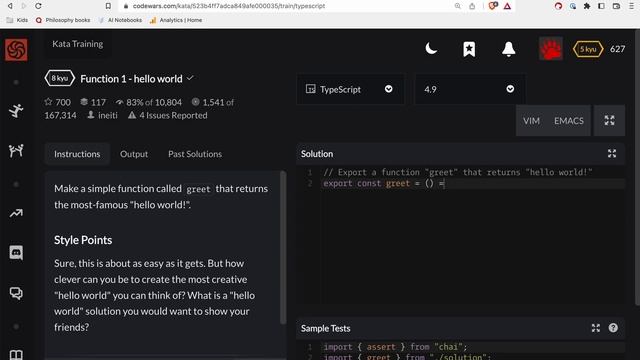Expand the Sample Tests panel
The width and height of the screenshot is (640, 360).
coord(596,328)
